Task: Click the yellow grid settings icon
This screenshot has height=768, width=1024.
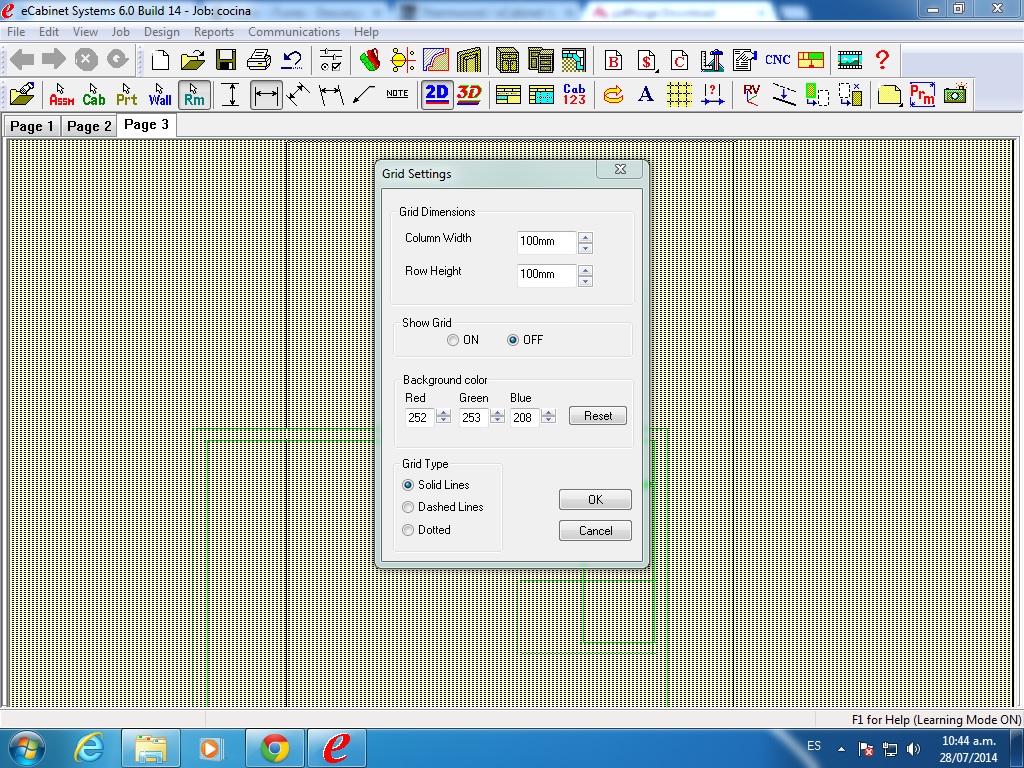Action: 679,95
